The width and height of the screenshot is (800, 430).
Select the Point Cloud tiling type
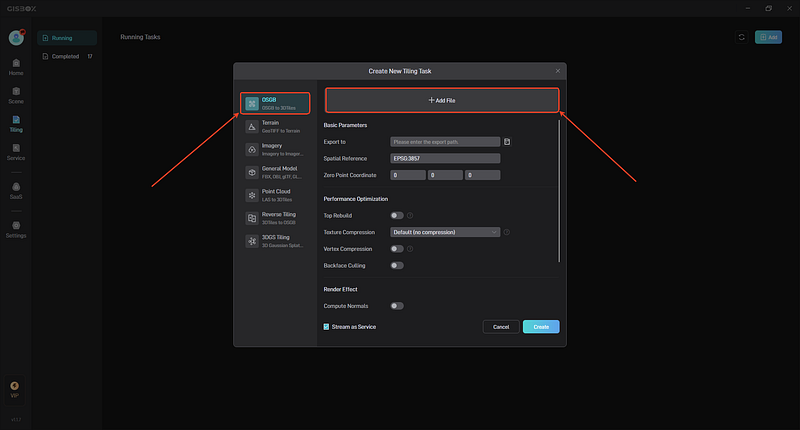pyautogui.click(x=275, y=195)
